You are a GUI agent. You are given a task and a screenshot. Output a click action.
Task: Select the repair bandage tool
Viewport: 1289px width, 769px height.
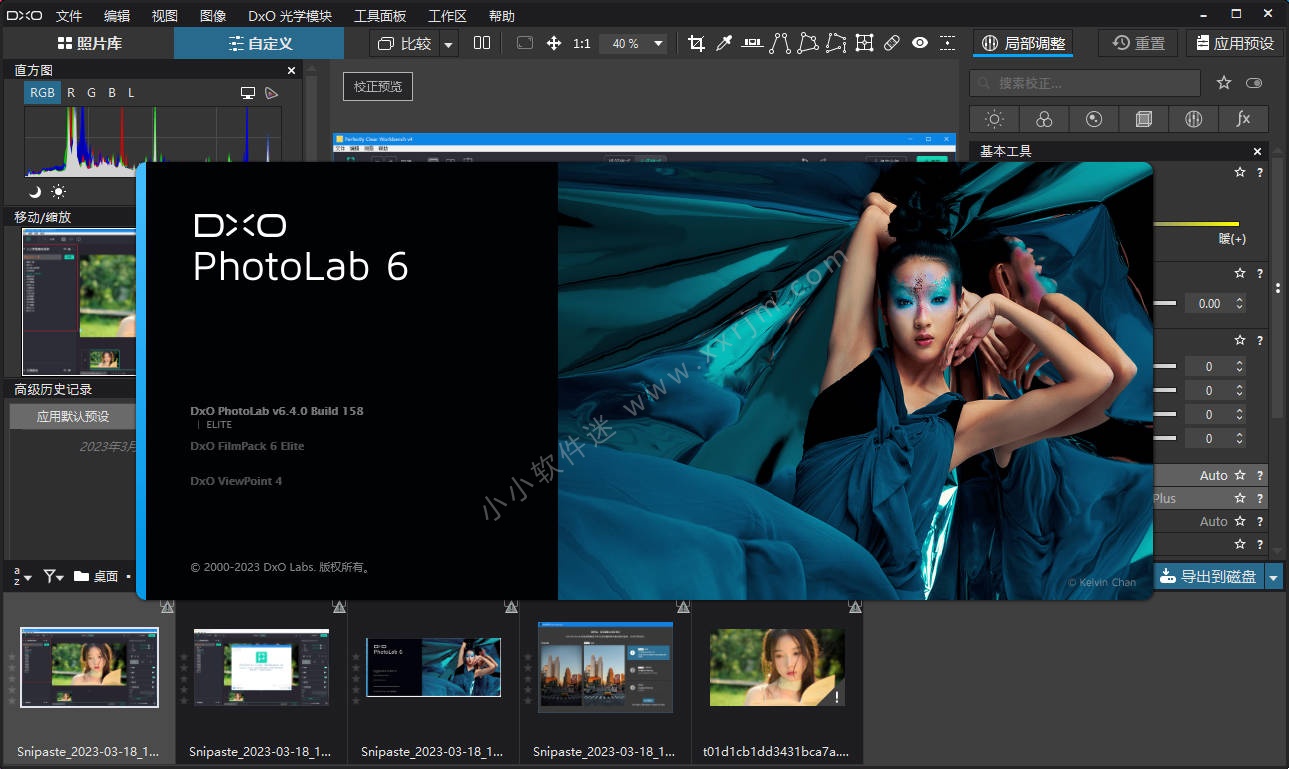[892, 43]
